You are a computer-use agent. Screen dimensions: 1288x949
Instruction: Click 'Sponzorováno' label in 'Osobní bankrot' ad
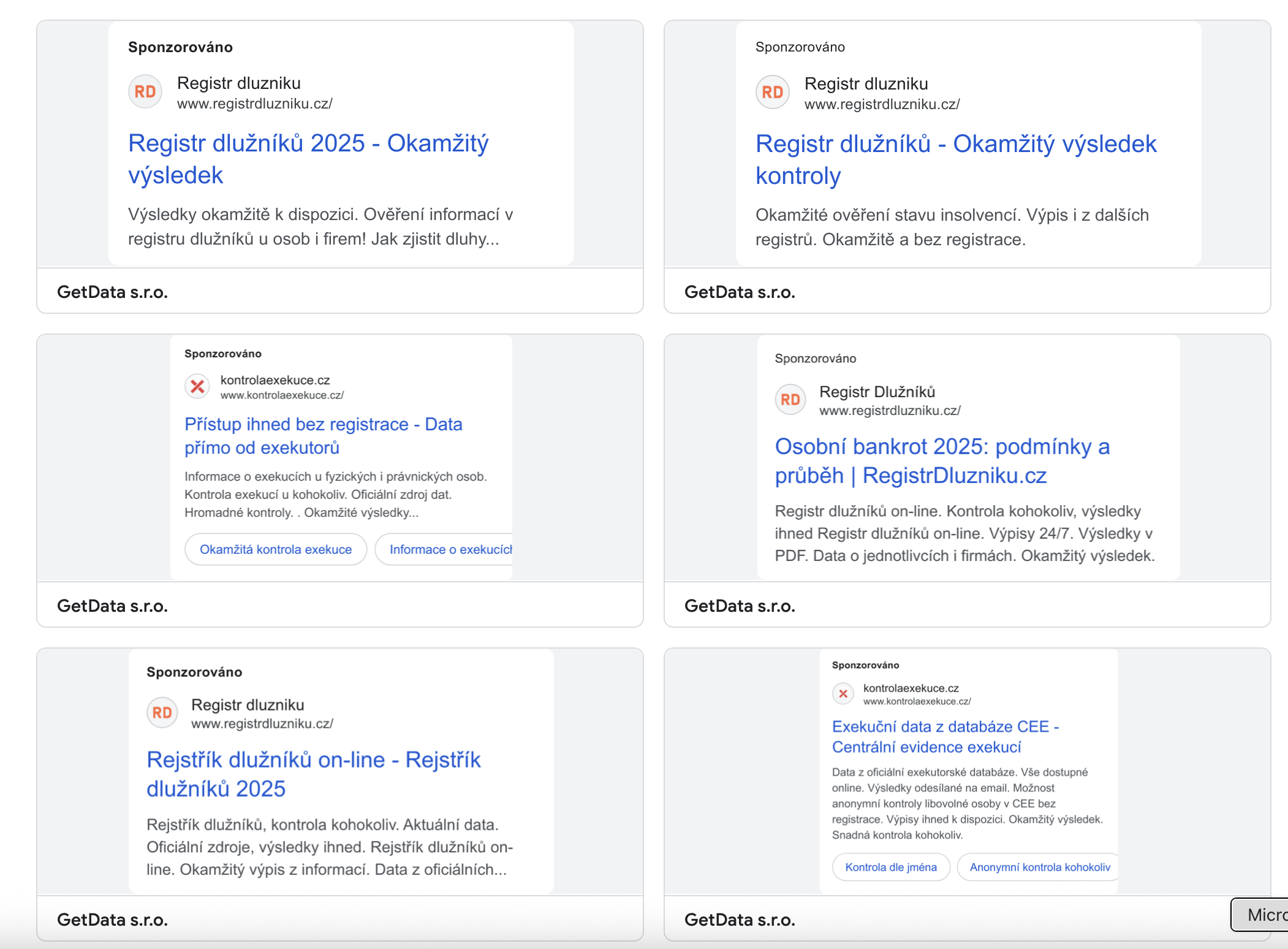816,359
